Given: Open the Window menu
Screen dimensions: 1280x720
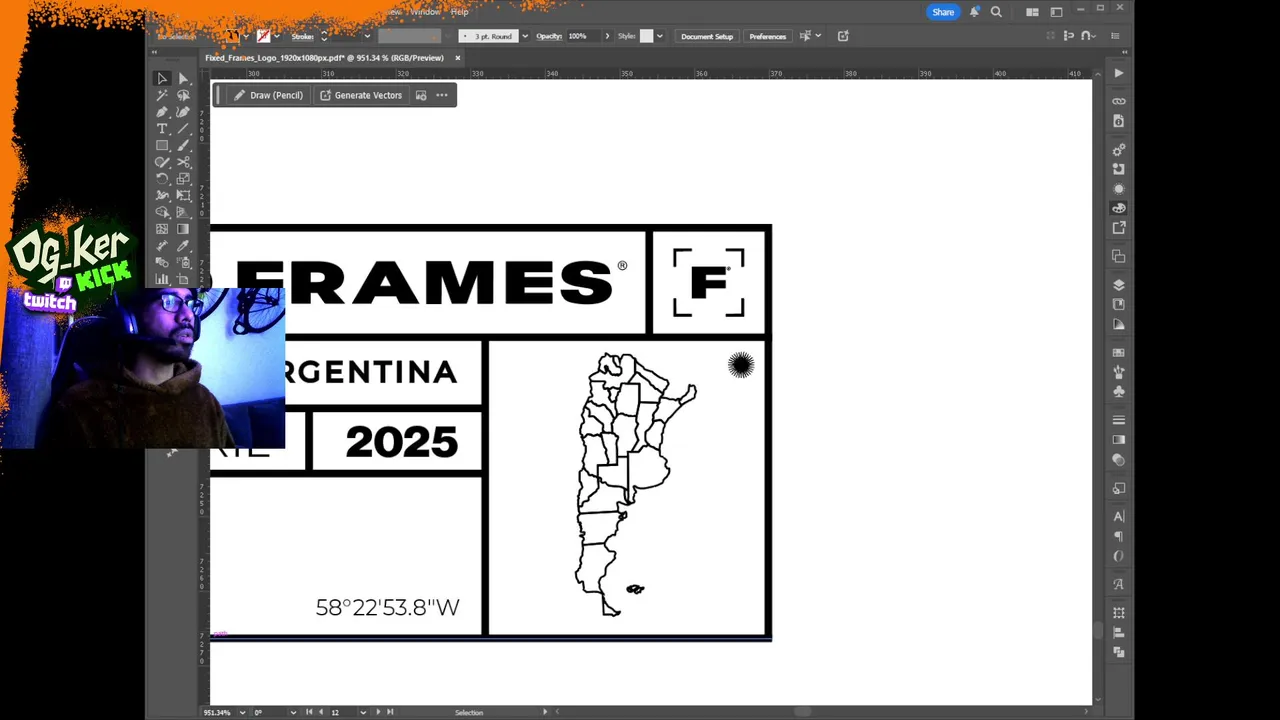Looking at the screenshot, I should [x=425, y=12].
